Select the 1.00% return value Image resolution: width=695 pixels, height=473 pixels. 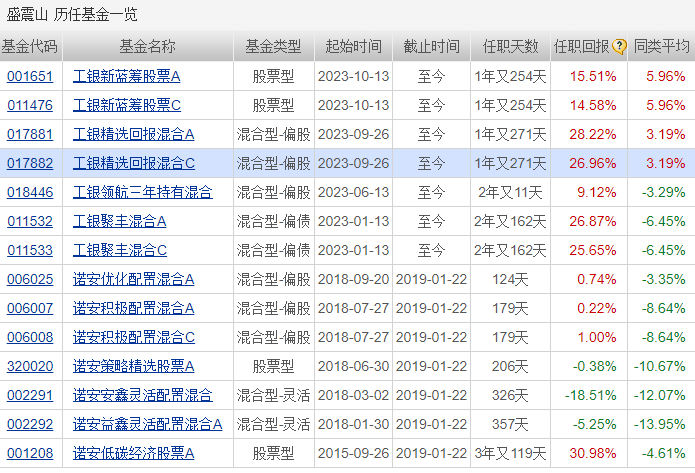tap(597, 337)
